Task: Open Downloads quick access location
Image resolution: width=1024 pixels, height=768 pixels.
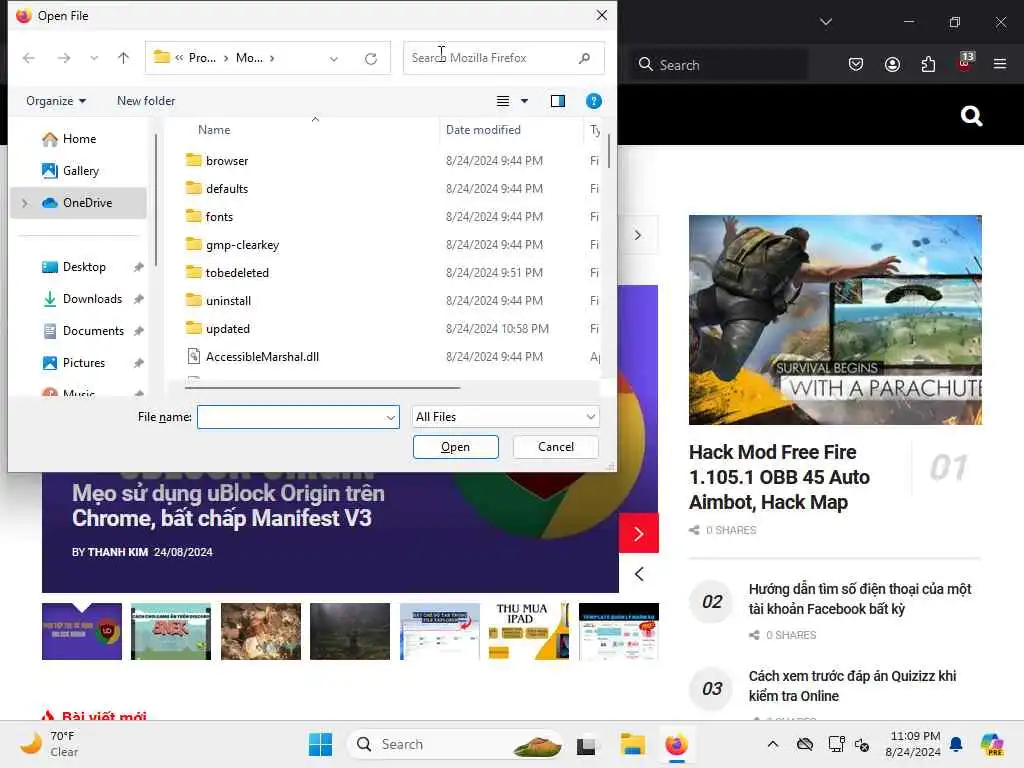Action: pyautogui.click(x=92, y=299)
